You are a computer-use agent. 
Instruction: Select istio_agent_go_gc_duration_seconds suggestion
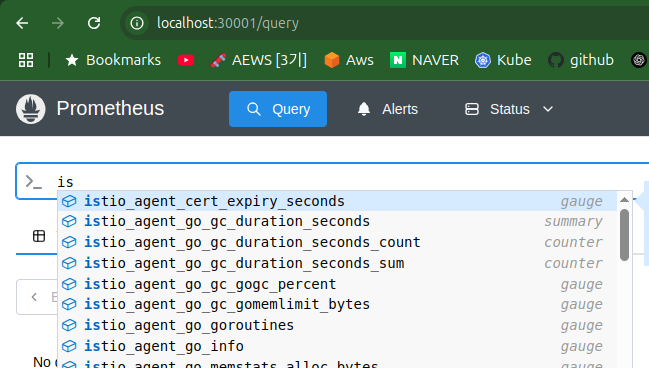coord(337,221)
